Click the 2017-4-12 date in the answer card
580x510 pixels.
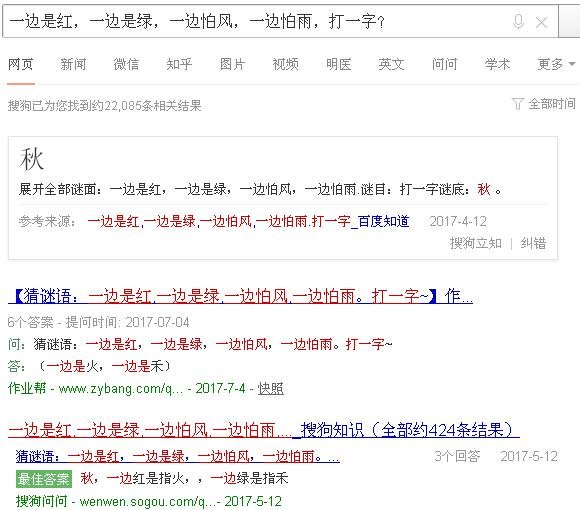pyautogui.click(x=458, y=222)
